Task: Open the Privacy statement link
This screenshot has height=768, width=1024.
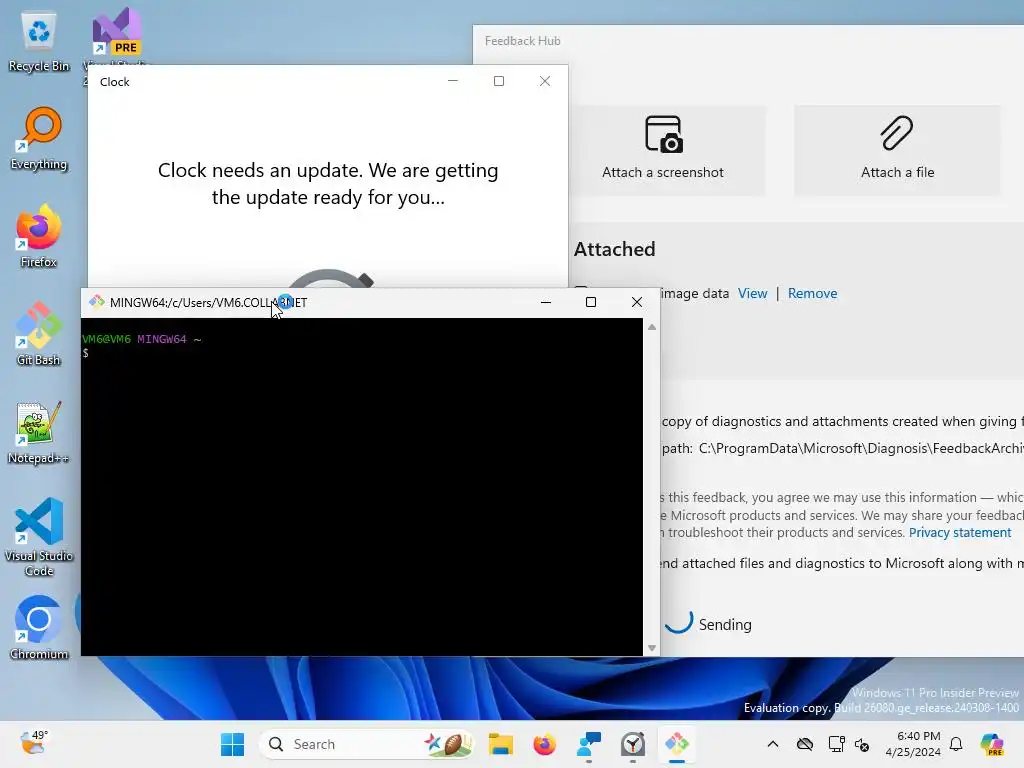Action: tap(960, 532)
